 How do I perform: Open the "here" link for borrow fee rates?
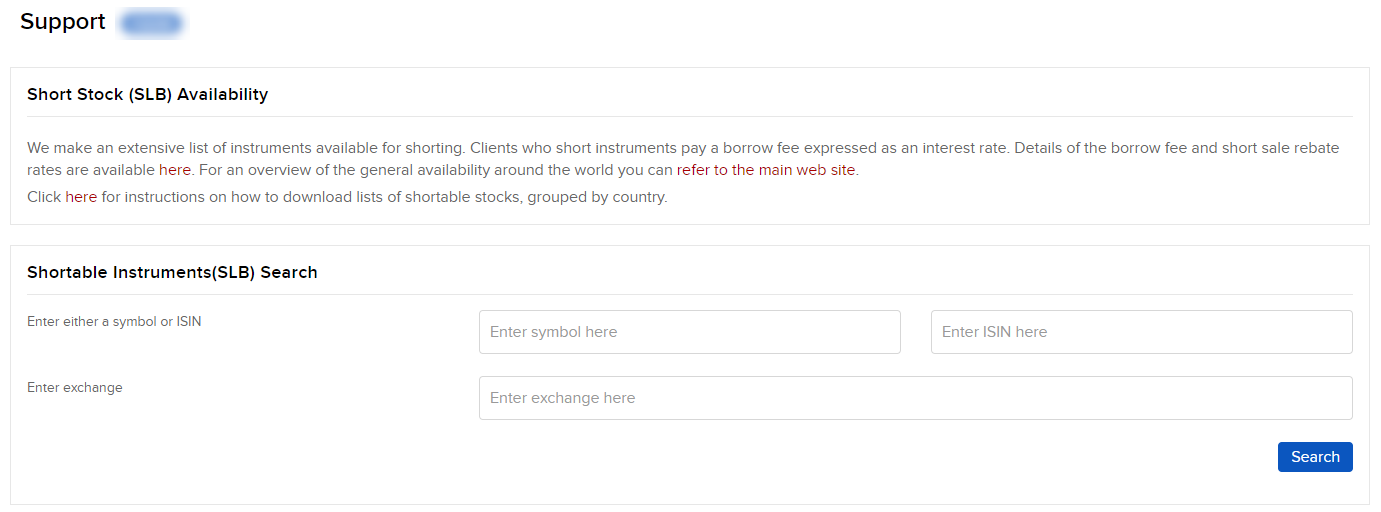(x=174, y=170)
